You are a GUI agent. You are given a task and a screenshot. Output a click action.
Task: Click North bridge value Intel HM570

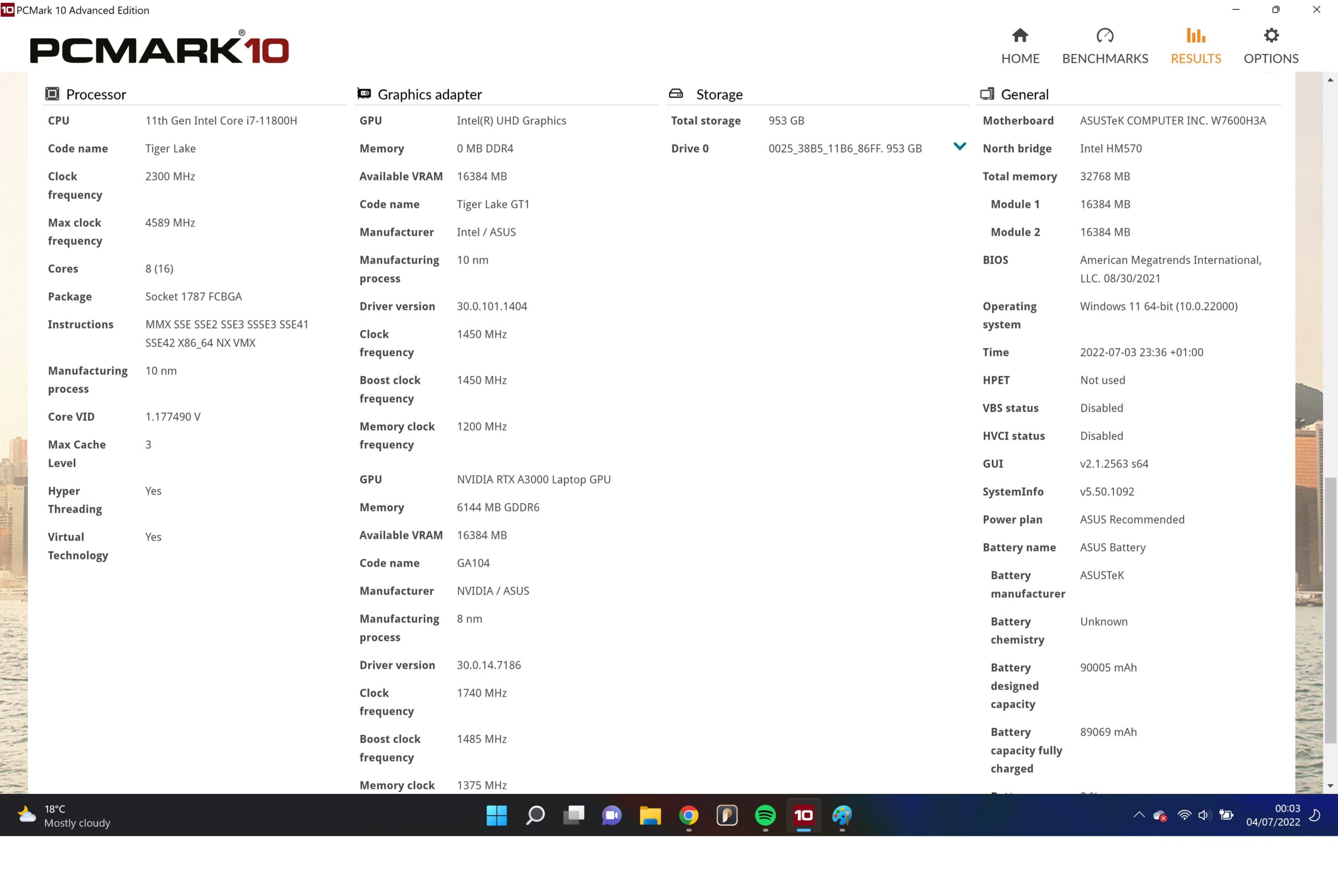[1111, 148]
